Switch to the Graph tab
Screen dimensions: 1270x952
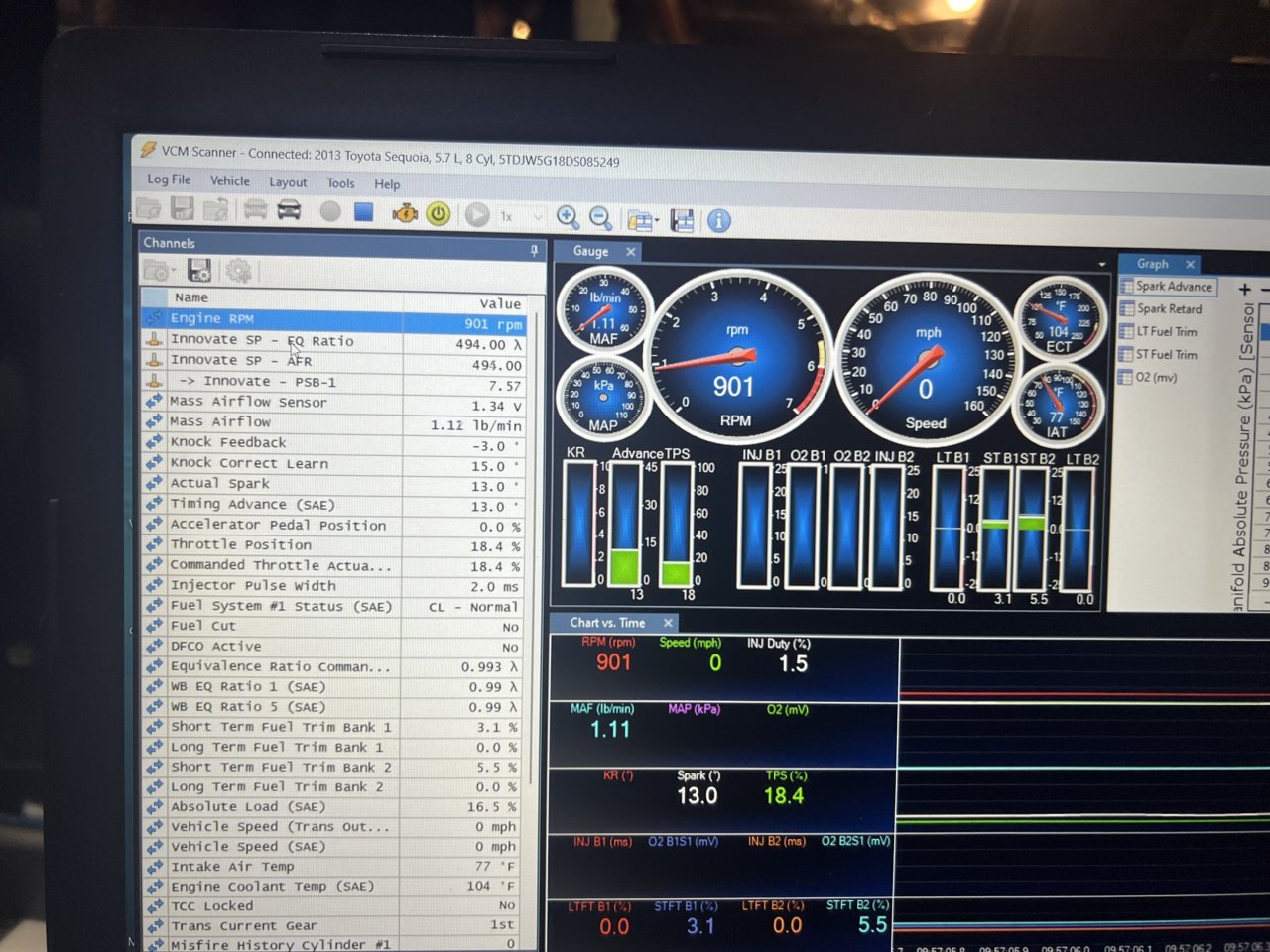click(x=1152, y=264)
